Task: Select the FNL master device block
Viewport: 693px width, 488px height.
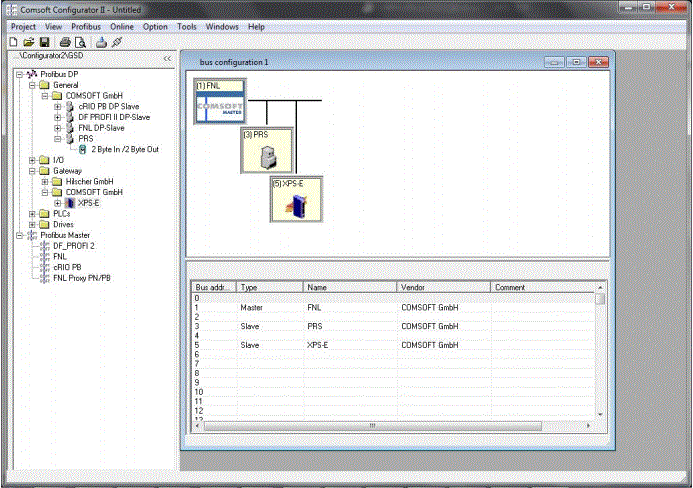Action: [220, 101]
